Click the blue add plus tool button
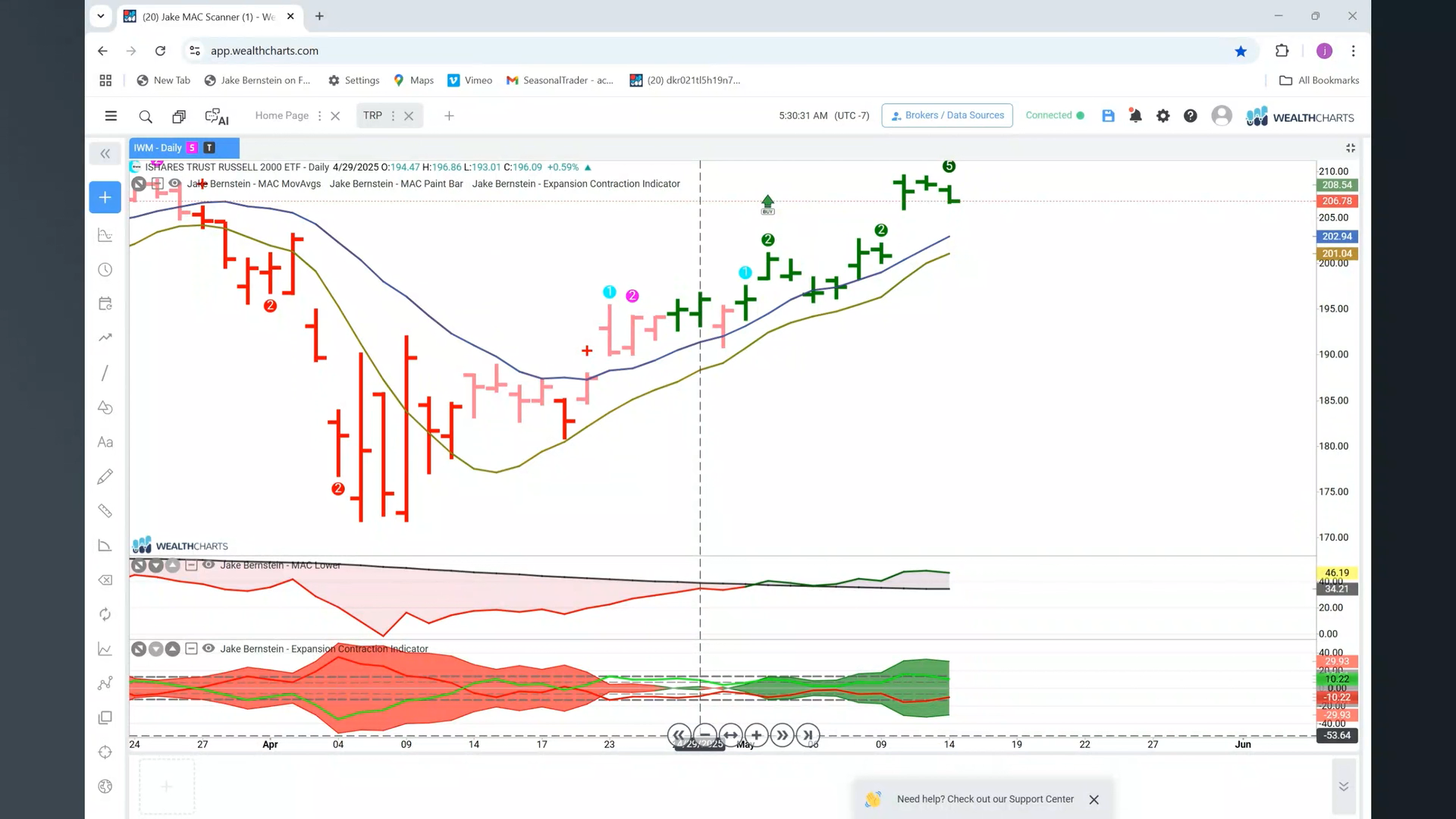 pos(105,197)
